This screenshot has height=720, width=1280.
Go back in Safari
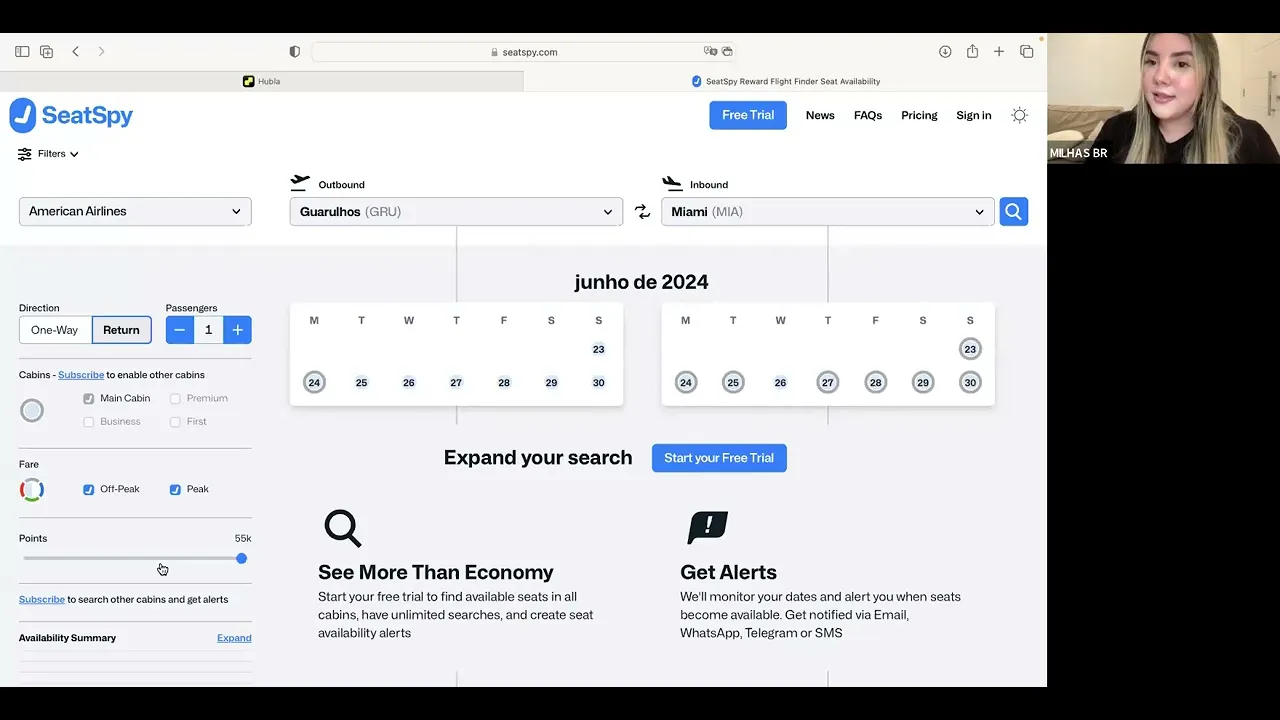tap(75, 52)
